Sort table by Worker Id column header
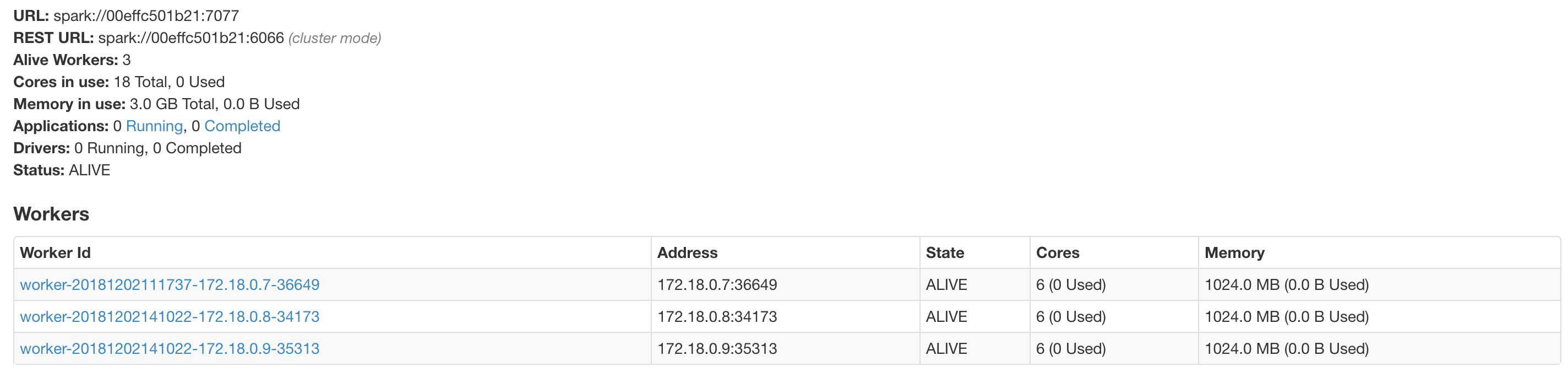Viewport: 1568px width, 377px height. (55, 253)
